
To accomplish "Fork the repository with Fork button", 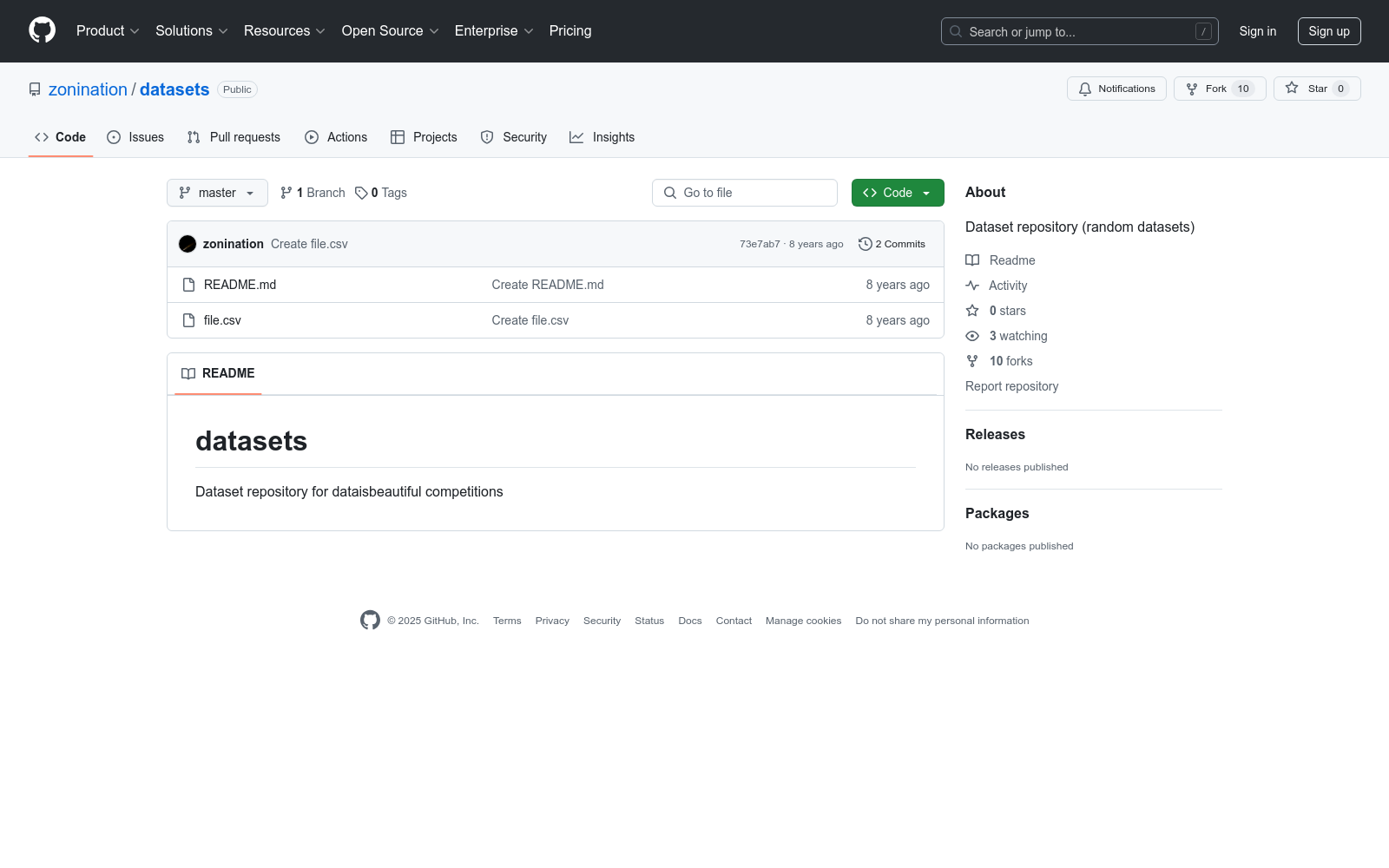I will (x=1220, y=89).
